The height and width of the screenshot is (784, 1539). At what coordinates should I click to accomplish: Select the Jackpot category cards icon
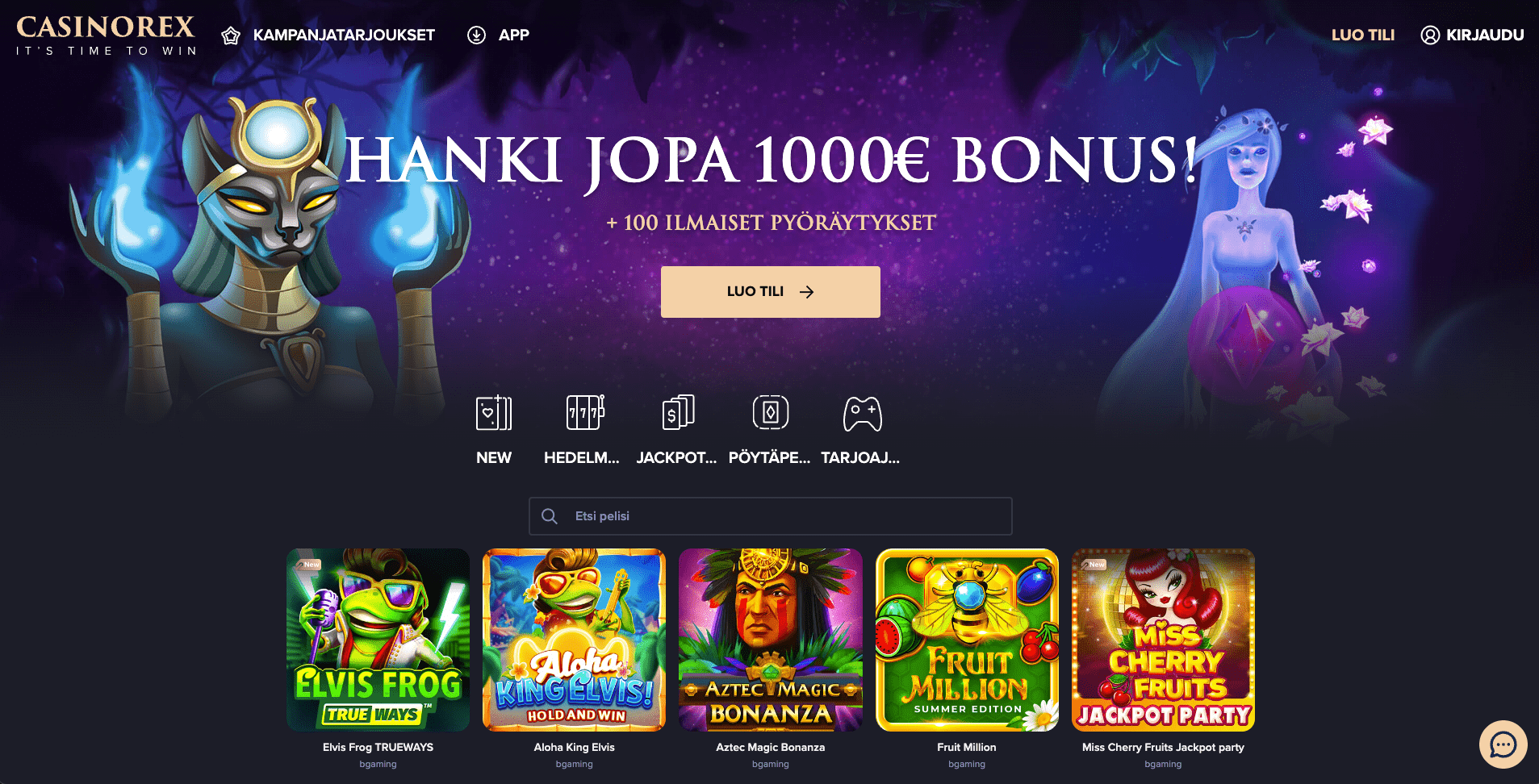tap(678, 412)
